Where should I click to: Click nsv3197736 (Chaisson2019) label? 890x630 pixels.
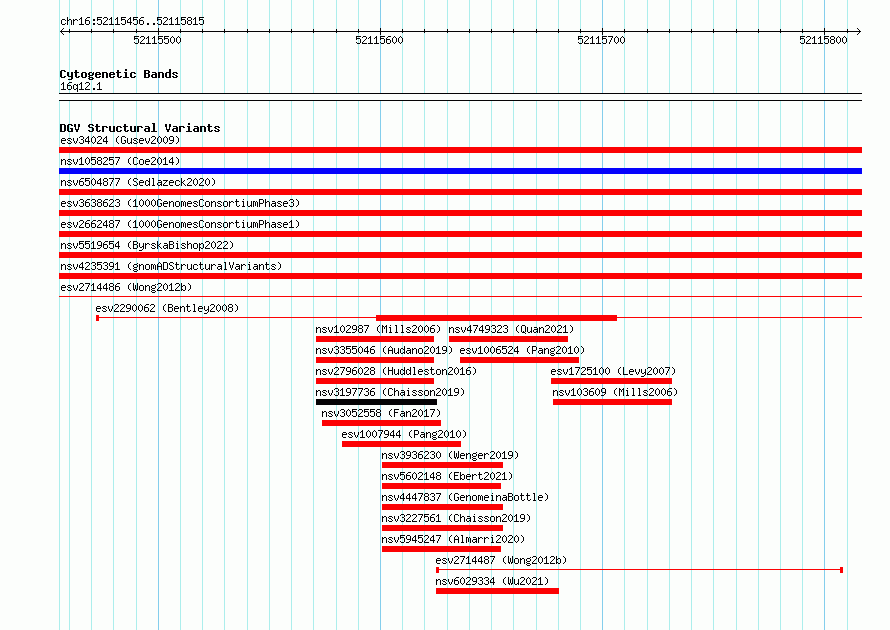point(390,392)
